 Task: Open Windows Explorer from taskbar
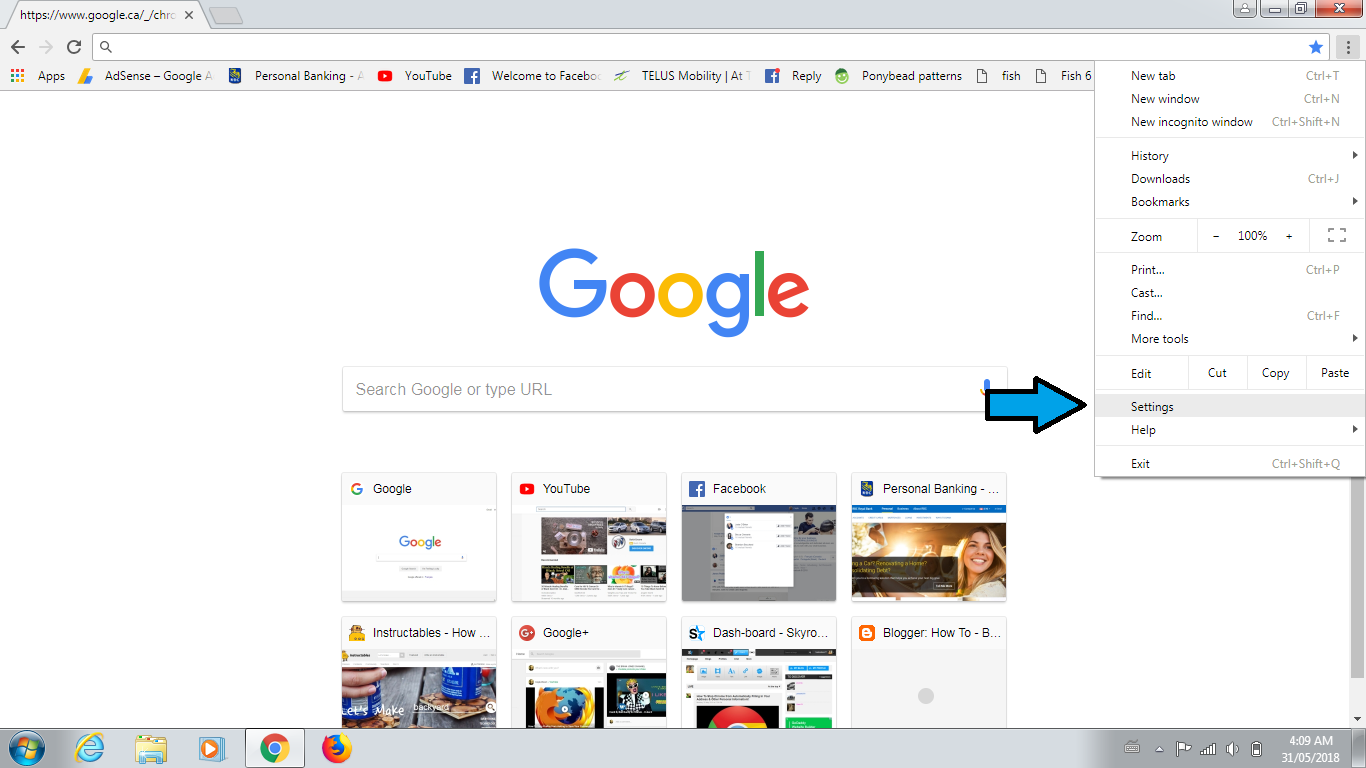pyautogui.click(x=151, y=748)
